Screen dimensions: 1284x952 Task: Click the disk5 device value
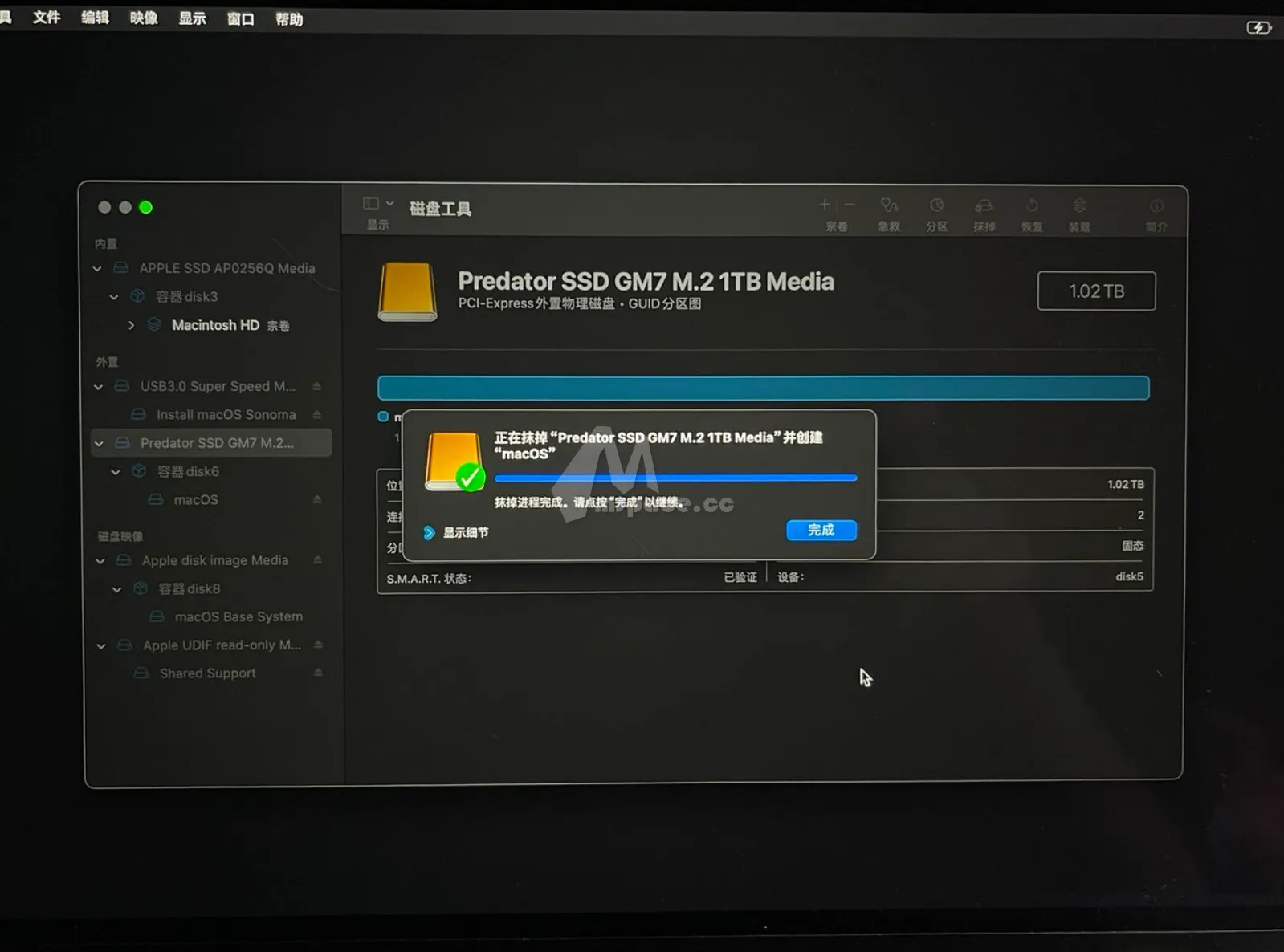(1129, 576)
